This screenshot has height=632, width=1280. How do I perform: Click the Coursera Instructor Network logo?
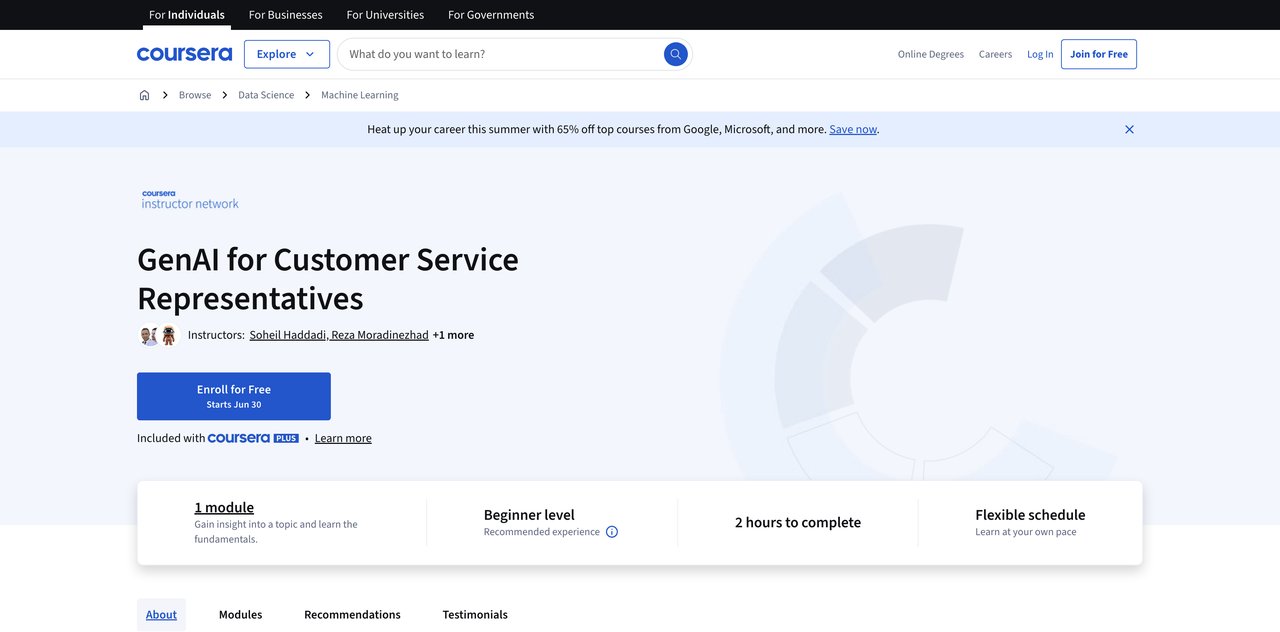(x=190, y=200)
